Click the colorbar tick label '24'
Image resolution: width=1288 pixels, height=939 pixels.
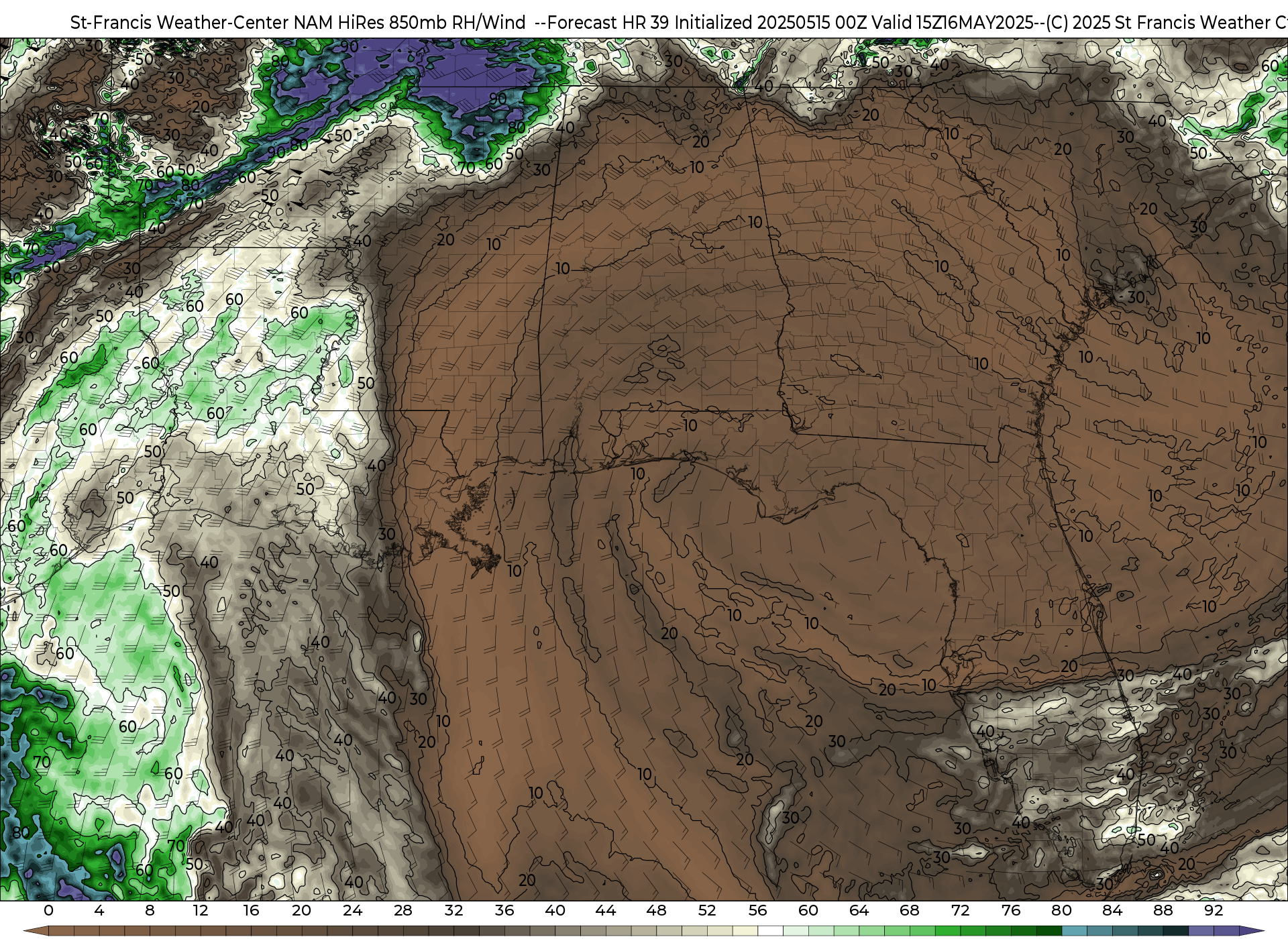coord(352,910)
